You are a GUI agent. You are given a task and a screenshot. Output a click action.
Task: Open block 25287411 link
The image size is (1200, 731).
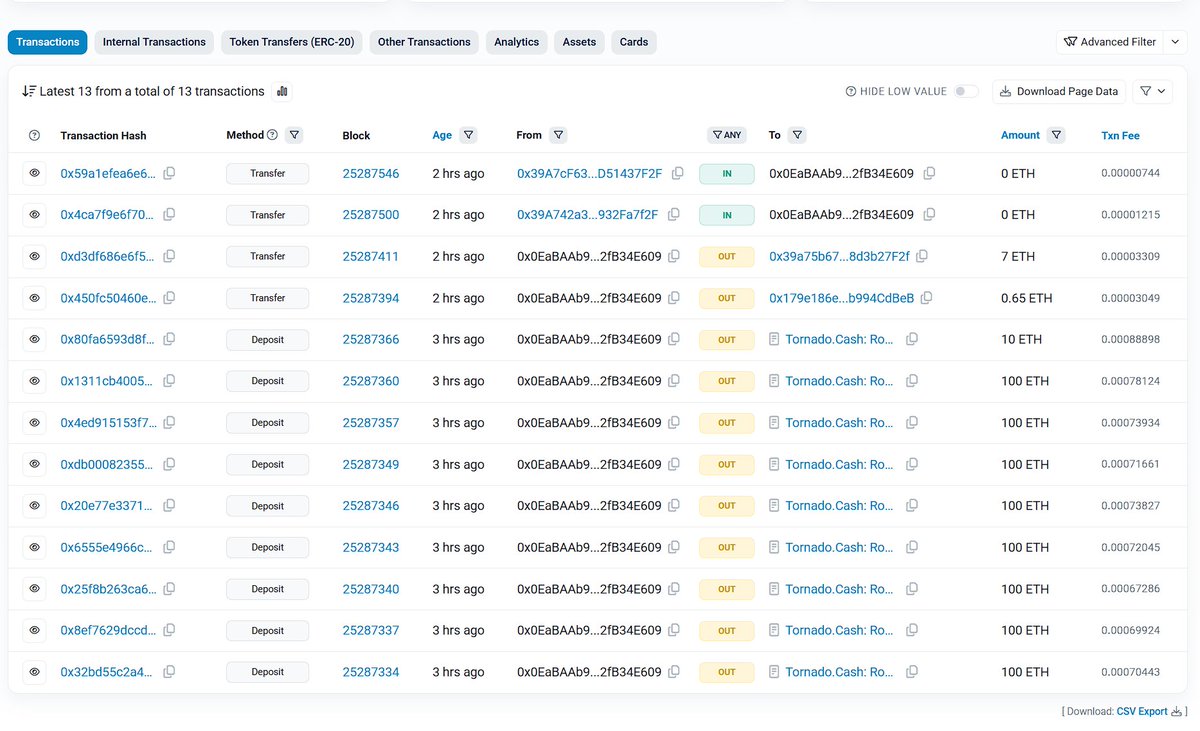370,256
